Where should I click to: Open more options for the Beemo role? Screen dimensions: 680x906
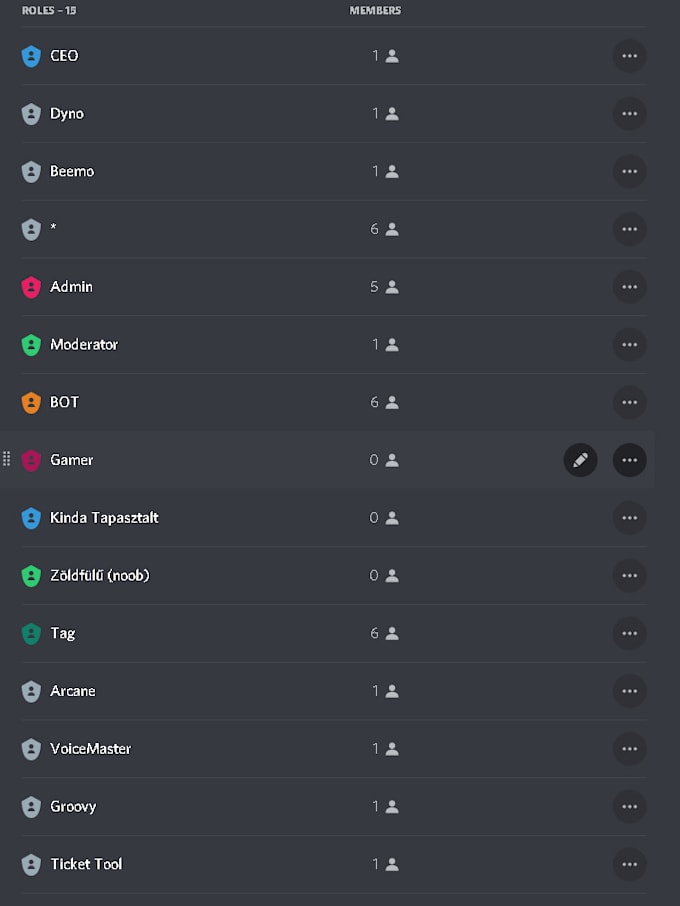click(630, 171)
